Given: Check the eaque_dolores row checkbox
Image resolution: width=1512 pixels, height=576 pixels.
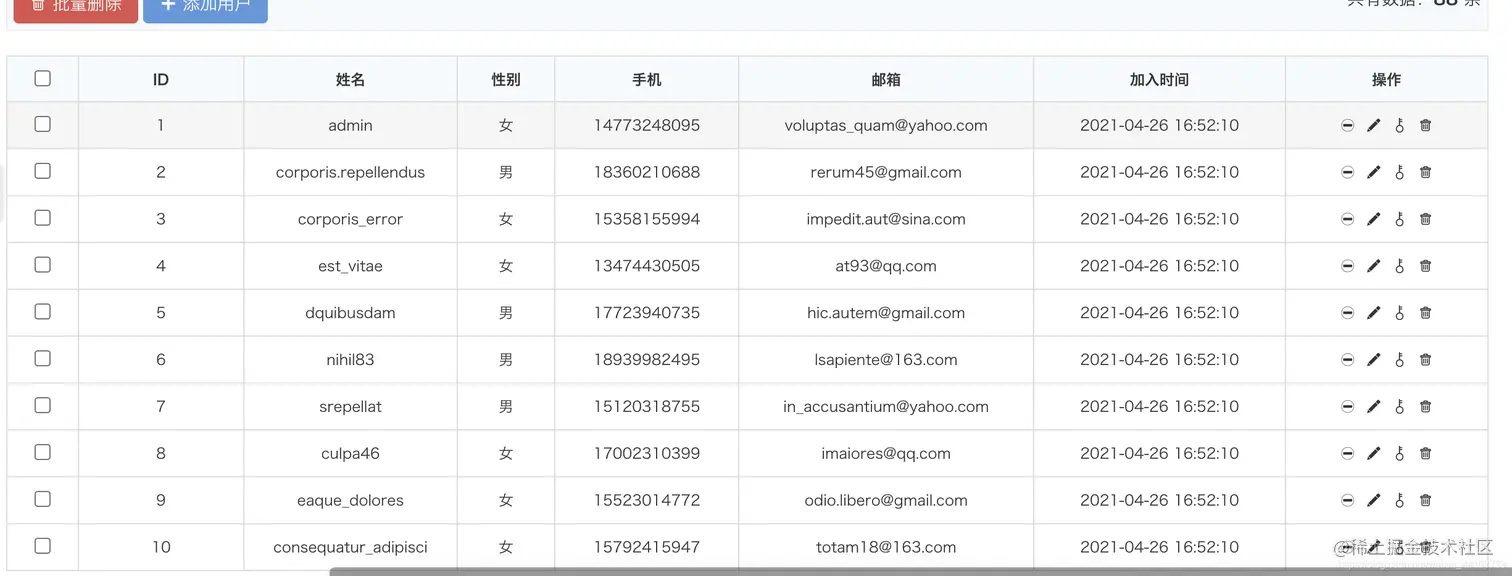Looking at the screenshot, I should (x=42, y=499).
